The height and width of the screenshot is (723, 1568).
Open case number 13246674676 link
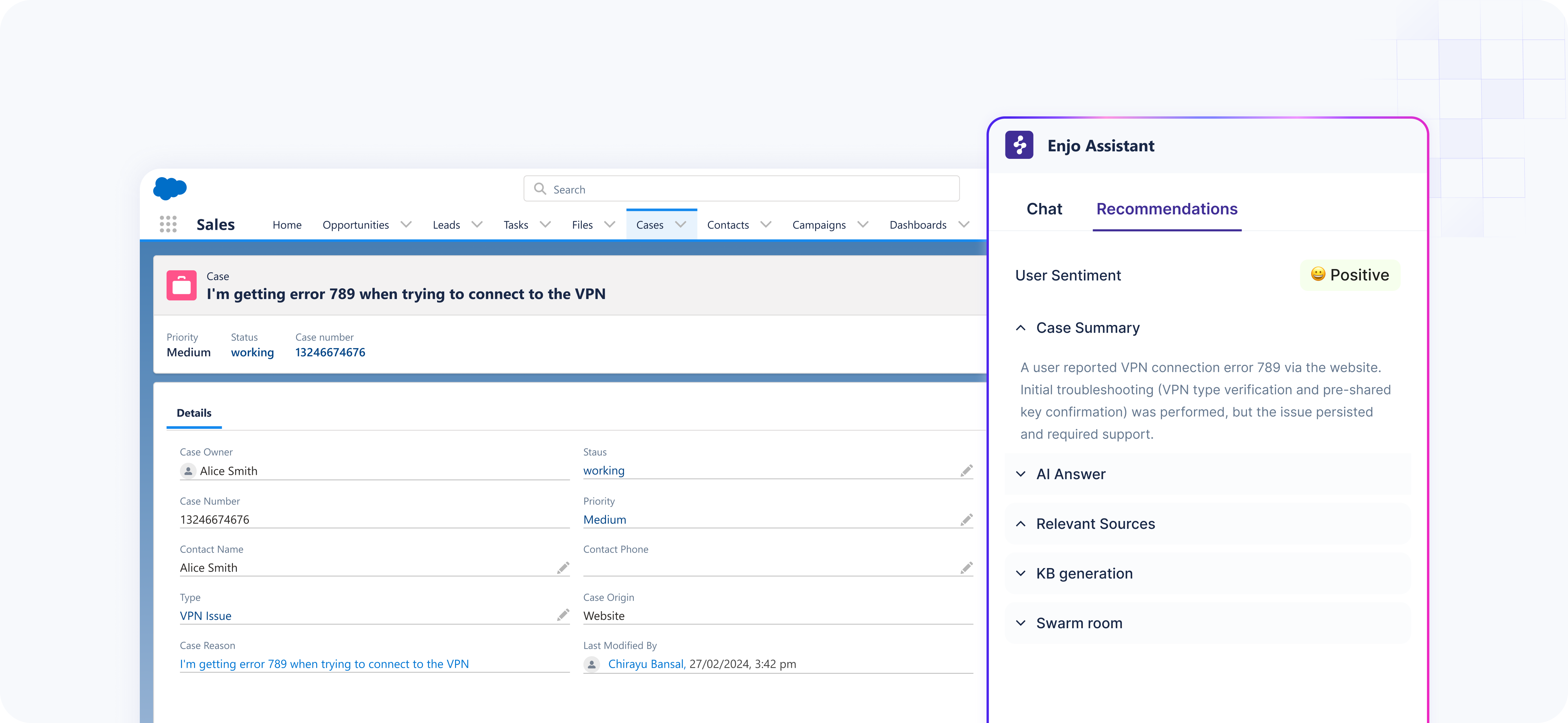coord(330,352)
